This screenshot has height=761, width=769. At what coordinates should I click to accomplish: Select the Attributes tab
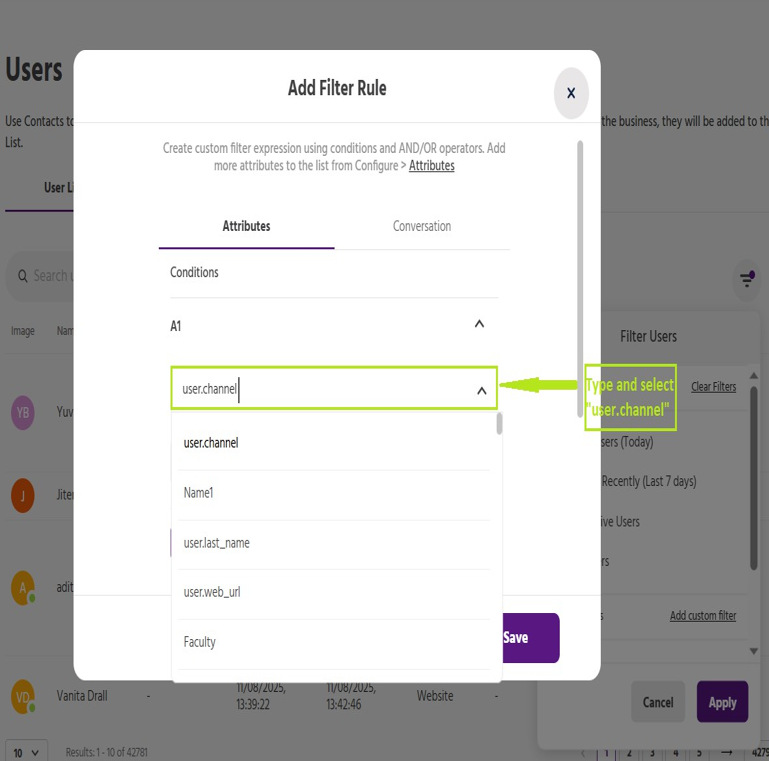[x=246, y=226]
